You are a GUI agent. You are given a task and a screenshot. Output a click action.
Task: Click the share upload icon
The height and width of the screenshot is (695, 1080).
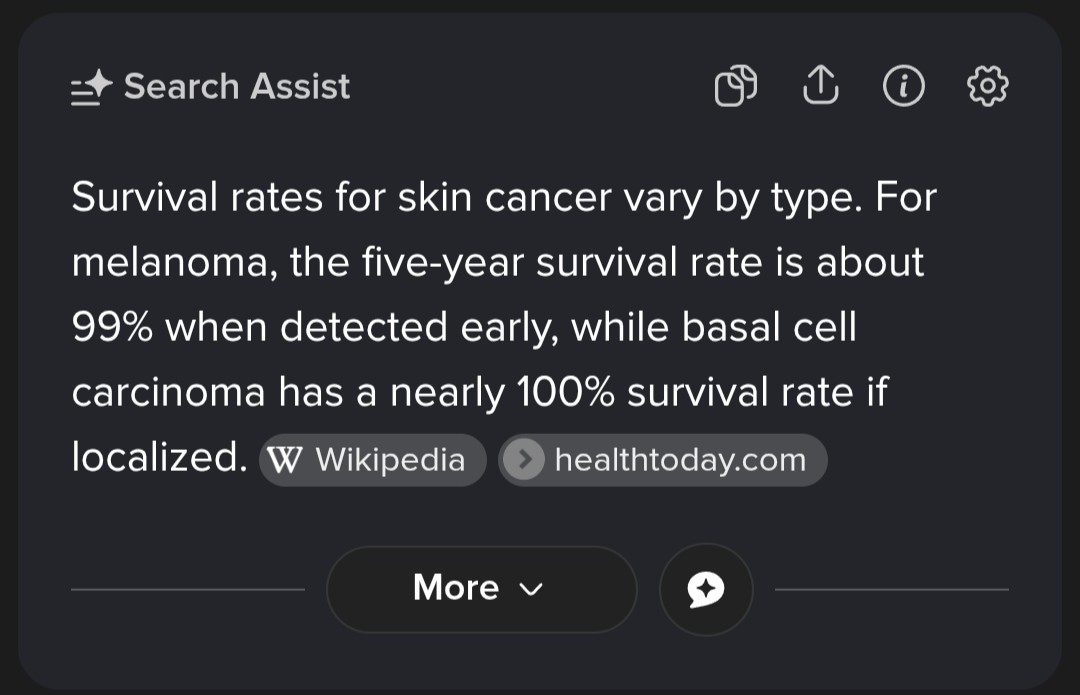pos(820,87)
